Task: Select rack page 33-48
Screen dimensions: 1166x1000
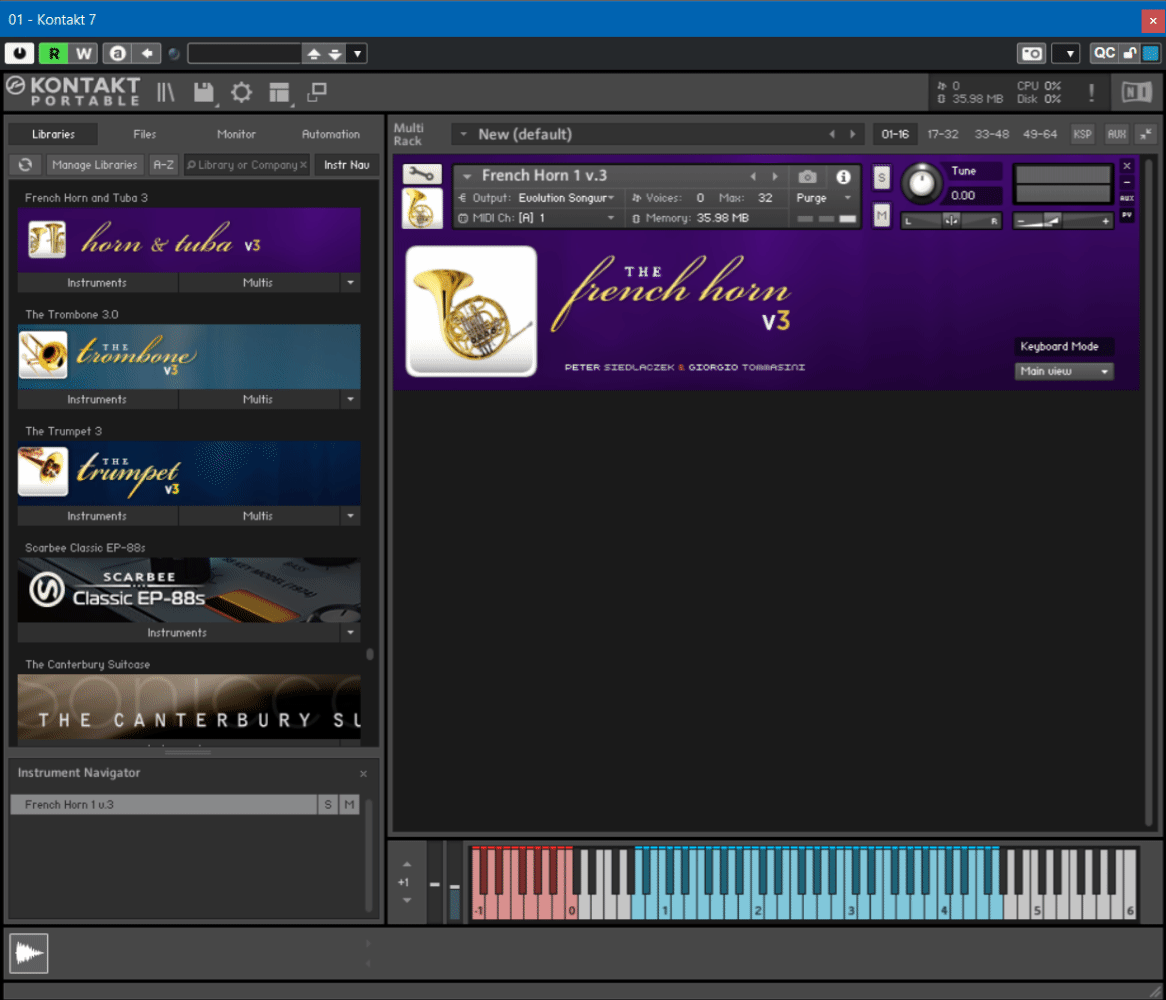Action: pyautogui.click(x=991, y=135)
